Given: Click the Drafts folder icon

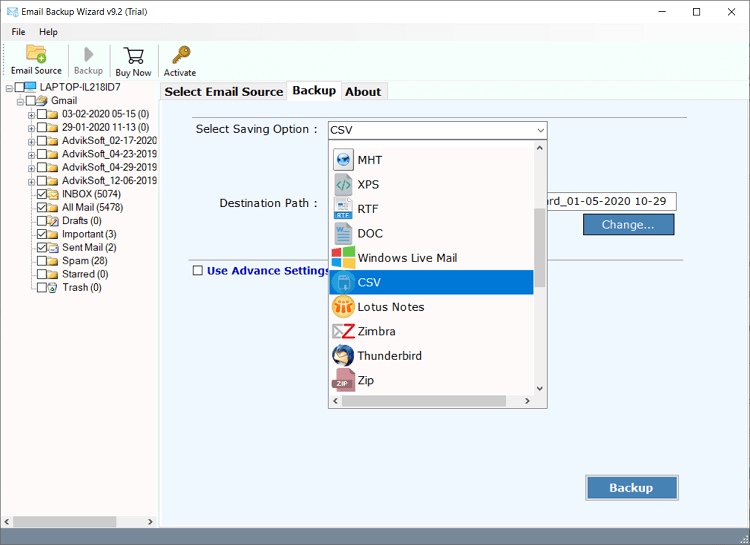Looking at the screenshot, I should (53, 221).
